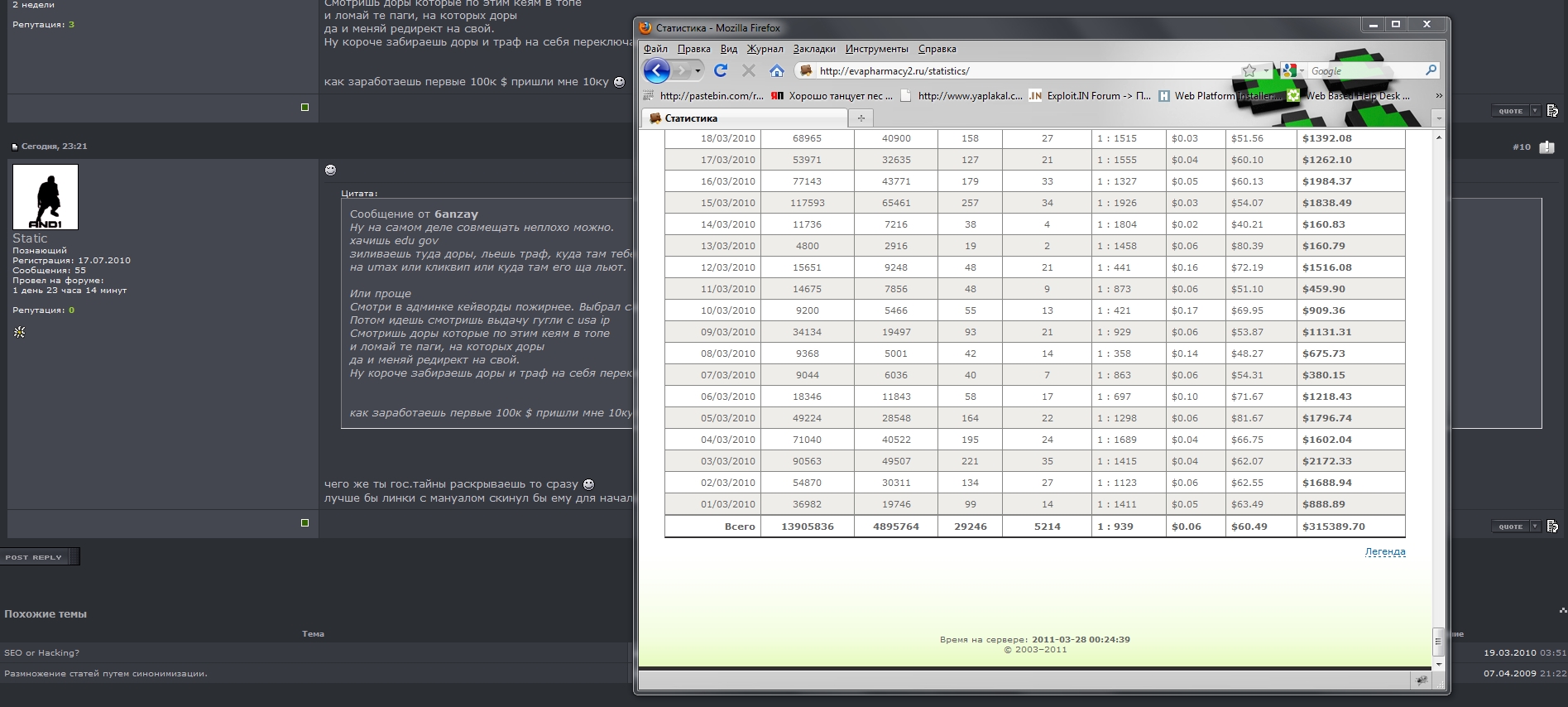Viewport: 1568px width, 707px height.
Task: Open the Google search engine selector
Action: [1293, 70]
